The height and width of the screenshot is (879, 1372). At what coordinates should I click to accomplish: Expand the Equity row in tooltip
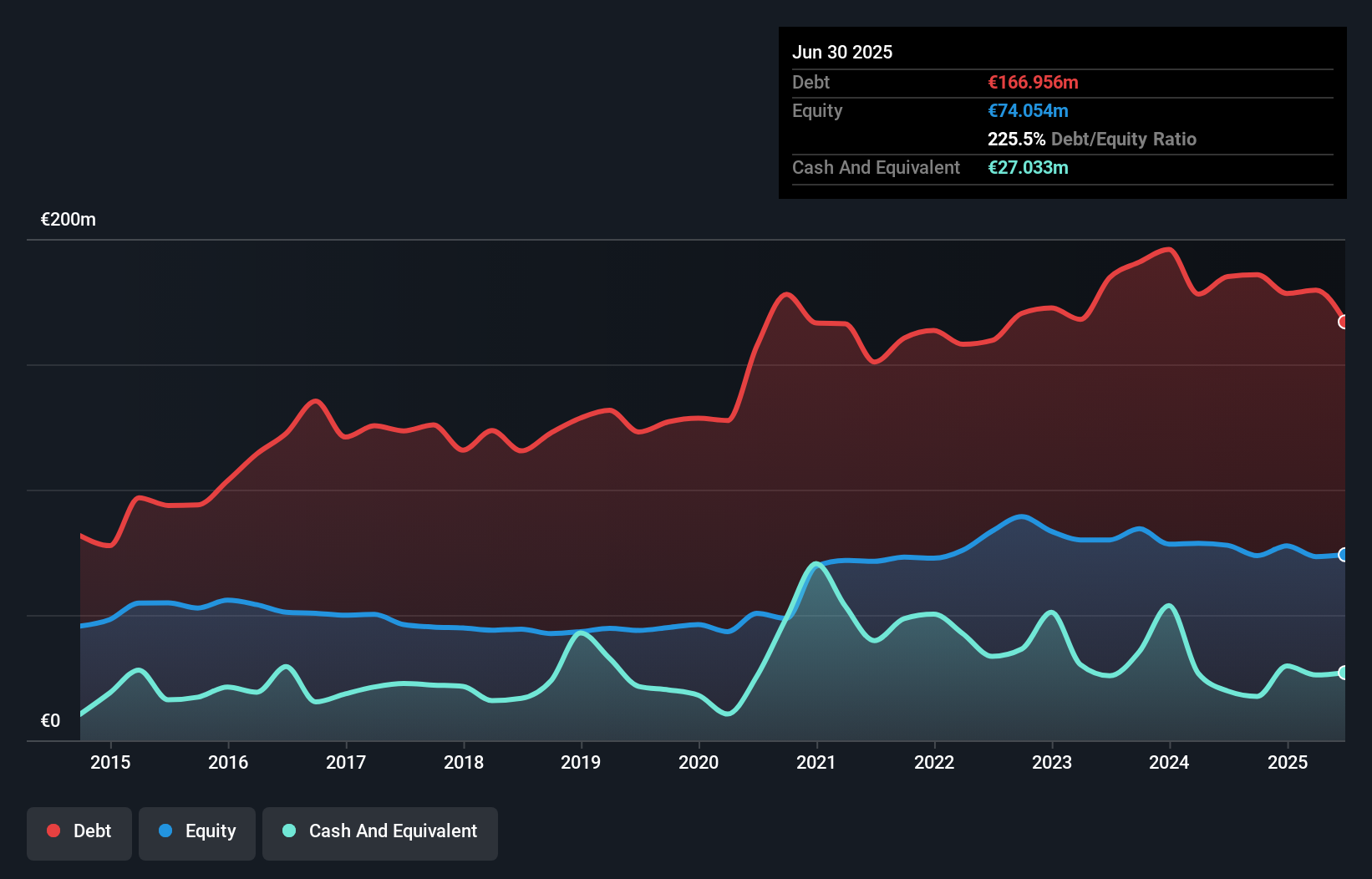click(x=816, y=110)
